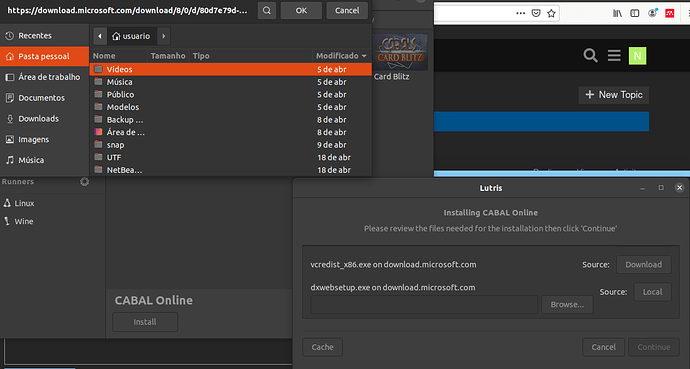Open the Downloads sidebar location
The image size is (690, 369).
point(44,119)
